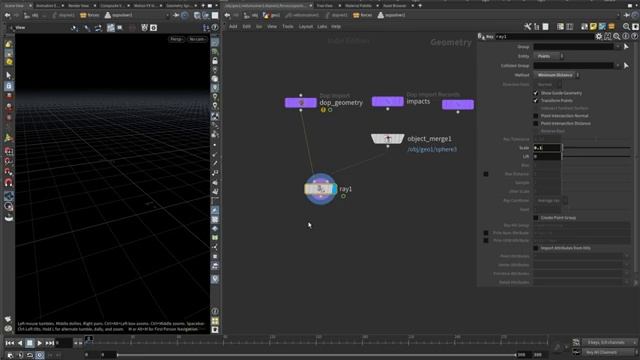Viewport: 640px width, 360px height.
Task: Open the Entity dropdown showing Points
Action: click(549, 56)
